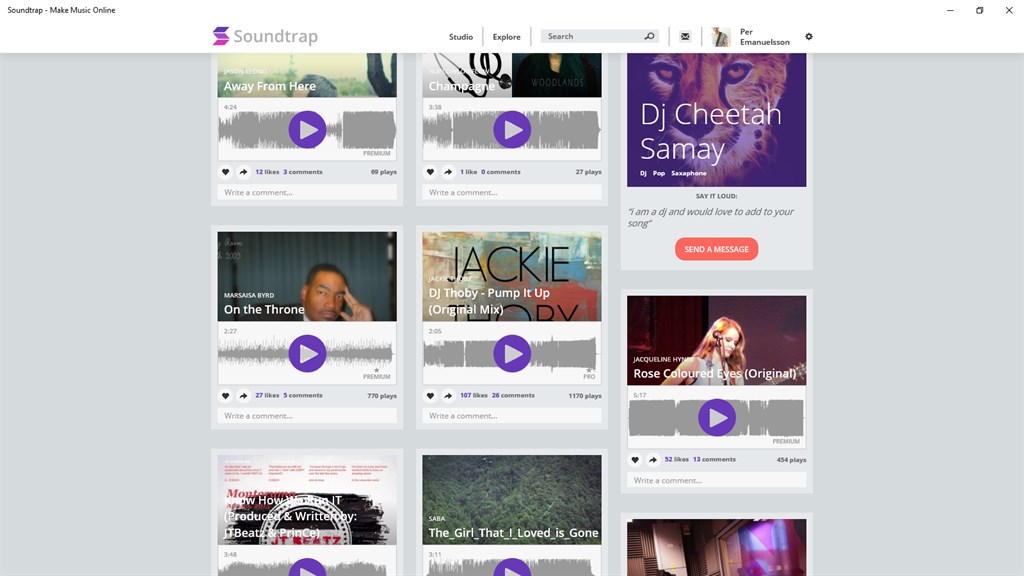
Task: Open the Dj Cheetah Samay profile card
Action: tap(716, 120)
